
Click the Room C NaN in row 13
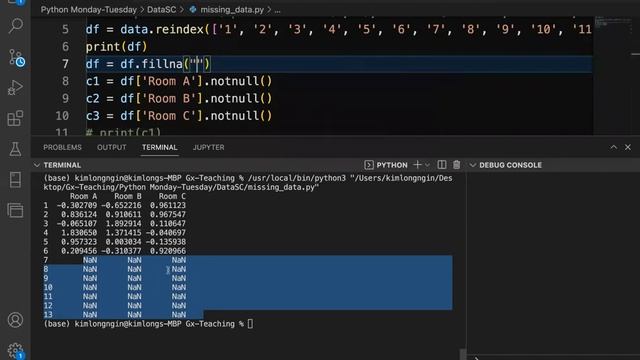coord(179,315)
